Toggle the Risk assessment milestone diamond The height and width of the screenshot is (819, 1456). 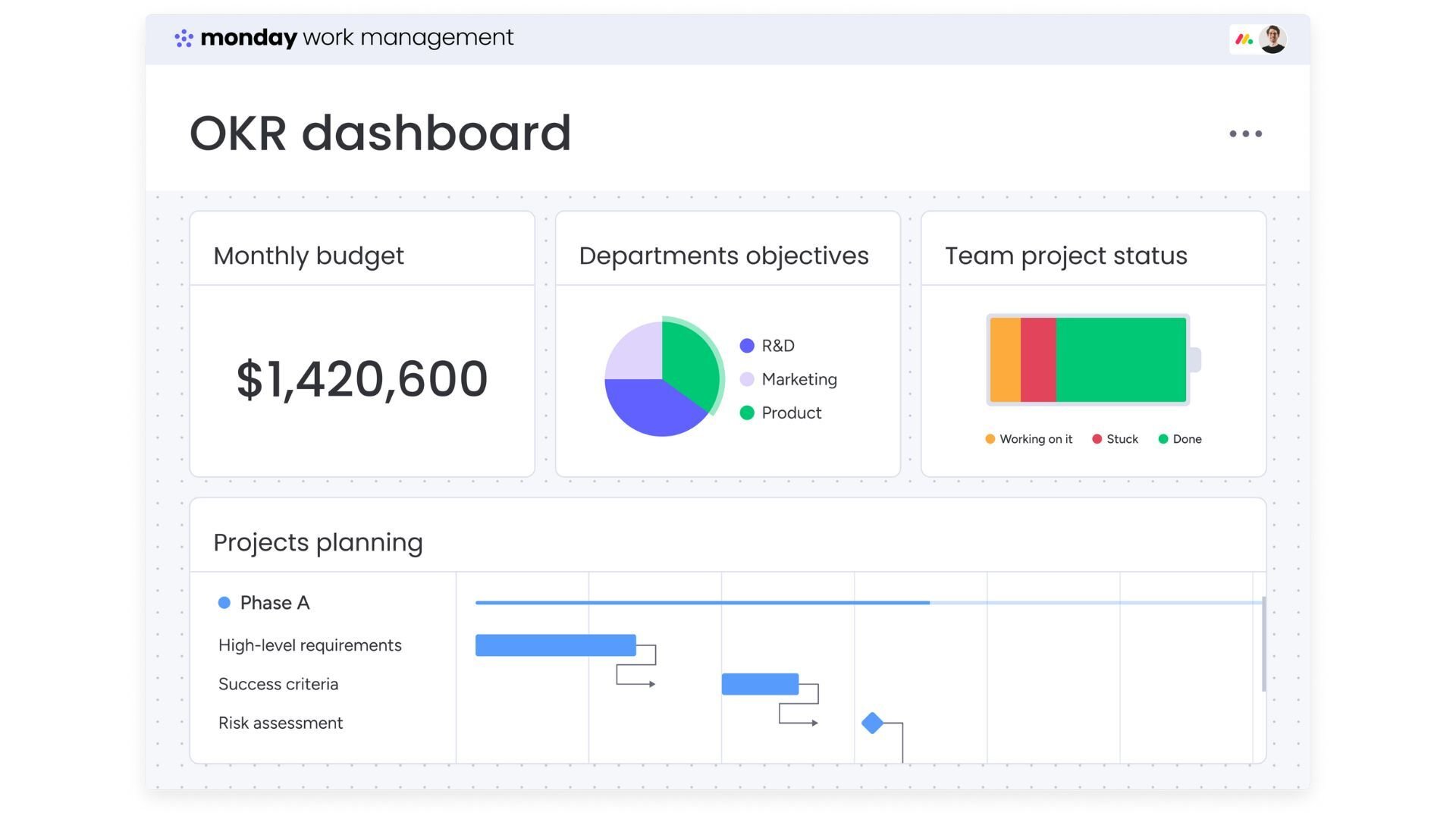click(872, 723)
